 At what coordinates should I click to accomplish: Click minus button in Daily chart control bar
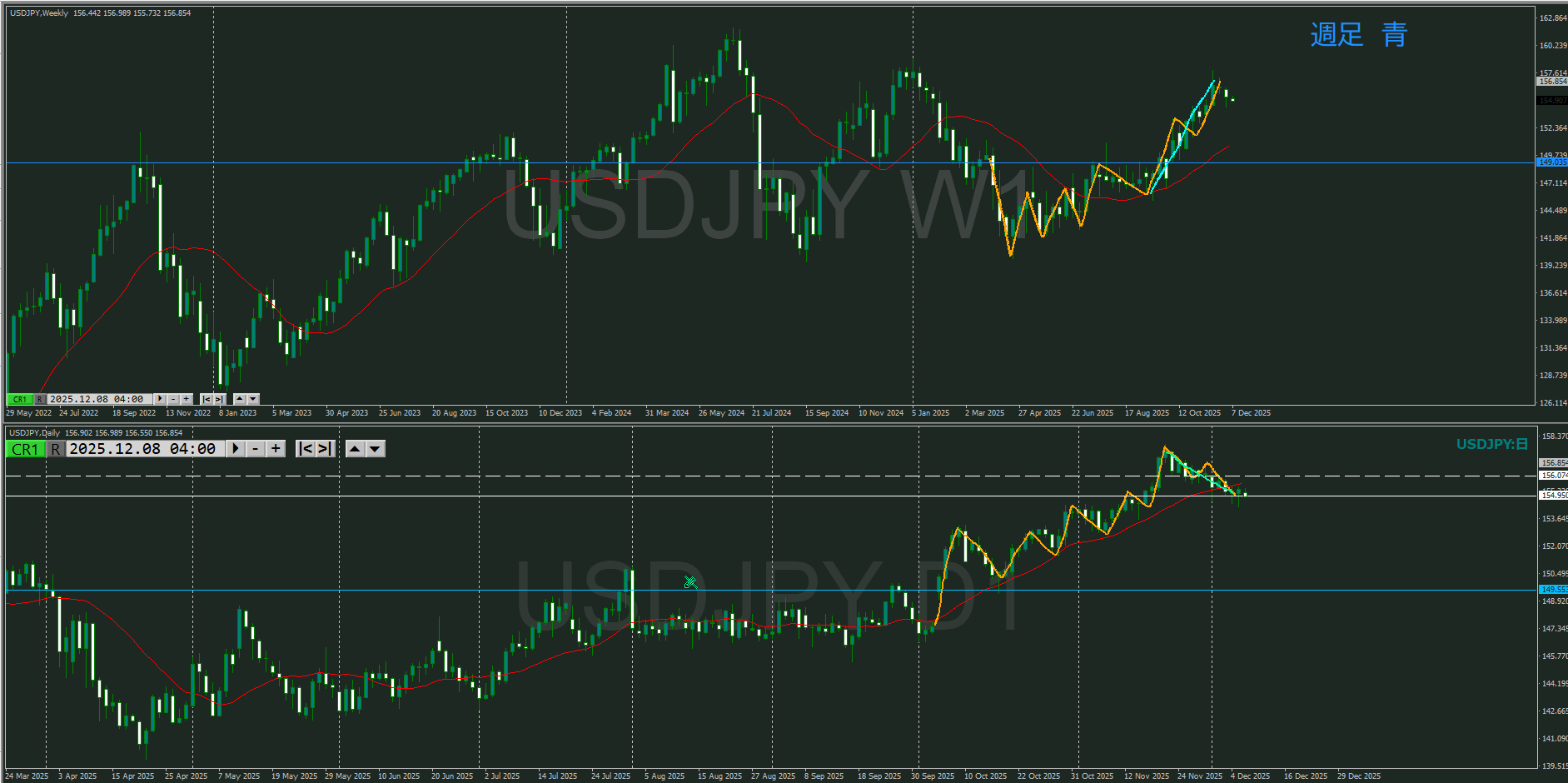(256, 449)
